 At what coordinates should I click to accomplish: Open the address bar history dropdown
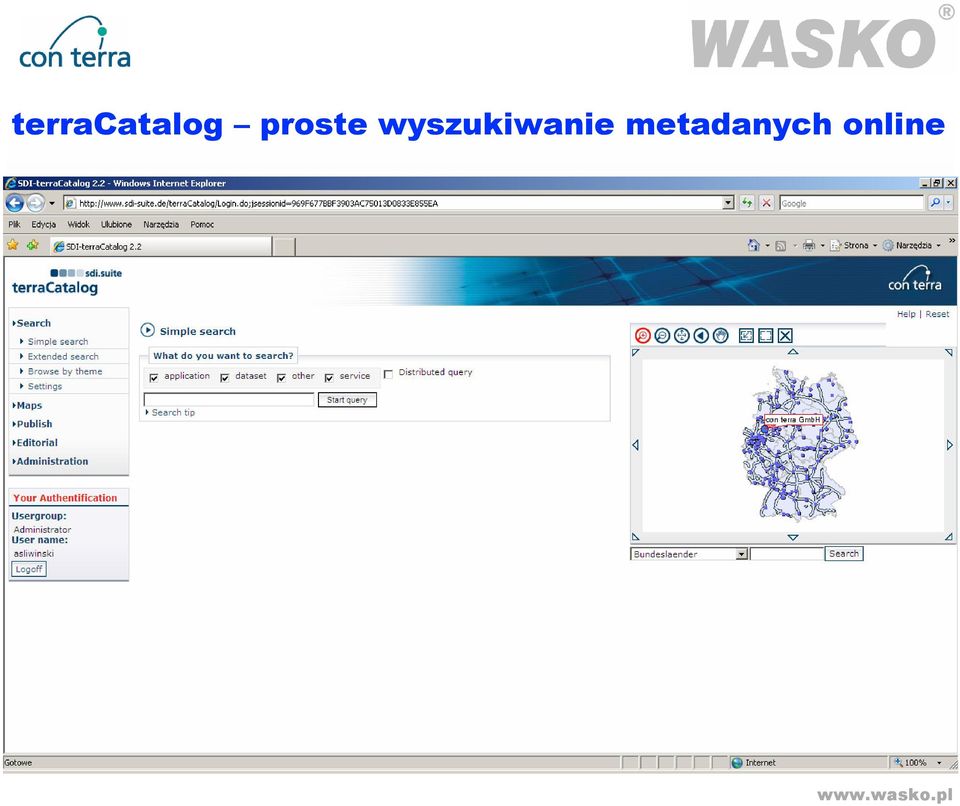click(728, 203)
